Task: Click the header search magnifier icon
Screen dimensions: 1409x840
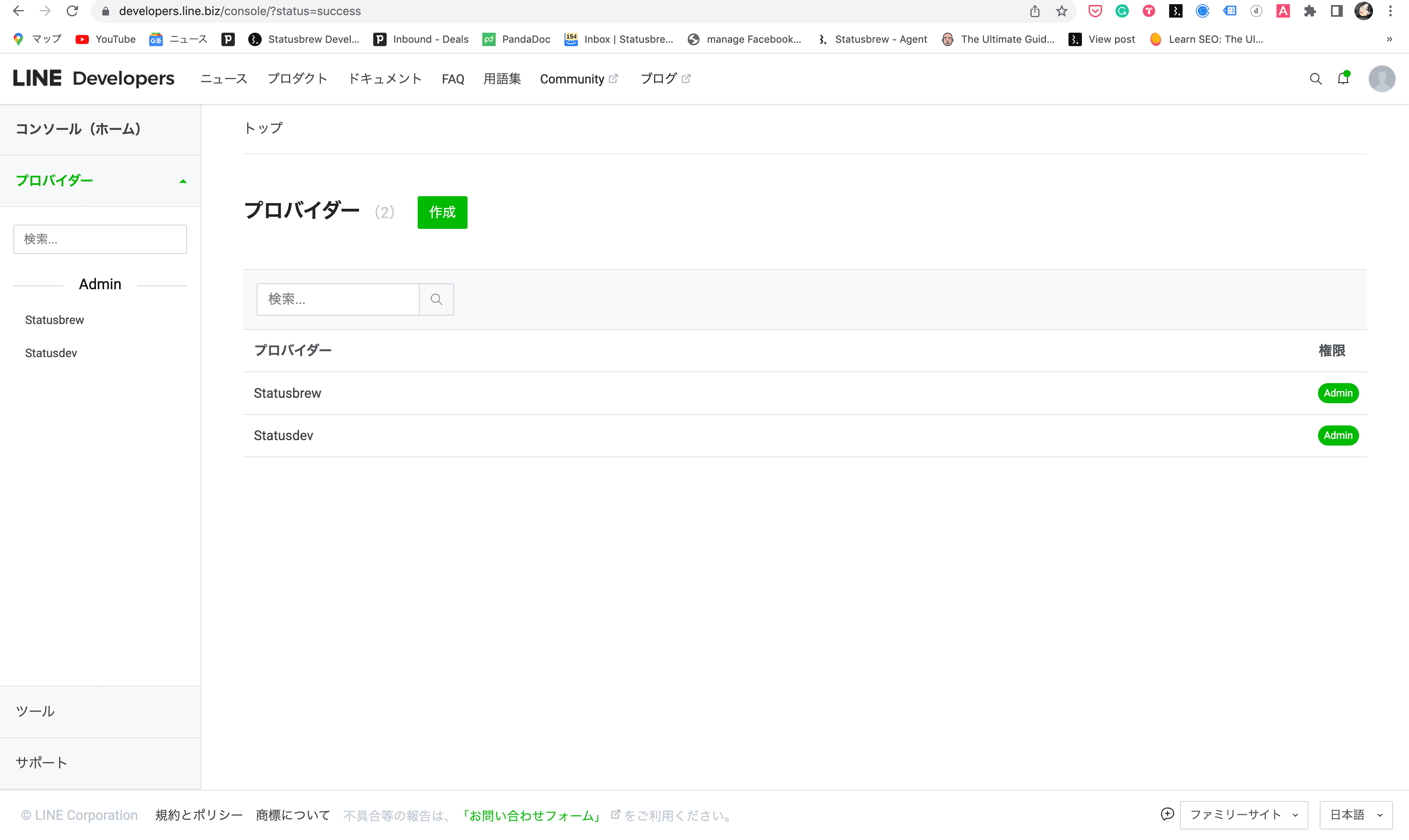Action: [1315, 79]
